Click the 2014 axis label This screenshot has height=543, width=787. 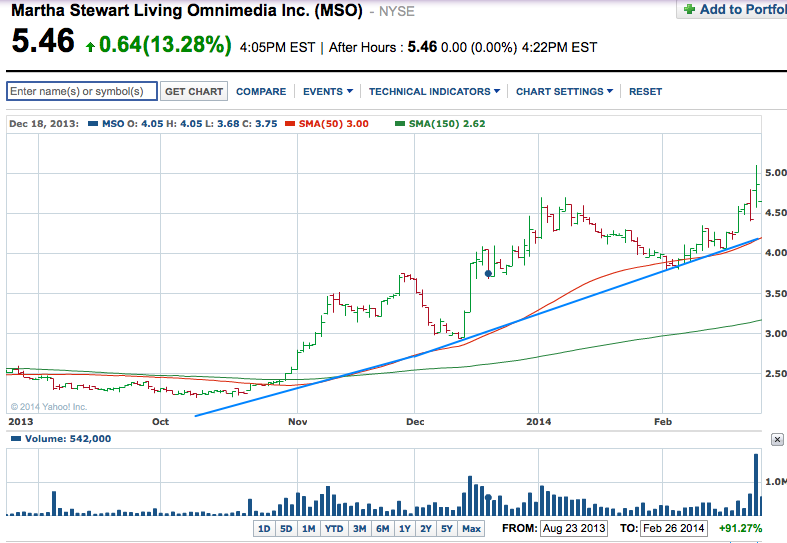(539, 422)
